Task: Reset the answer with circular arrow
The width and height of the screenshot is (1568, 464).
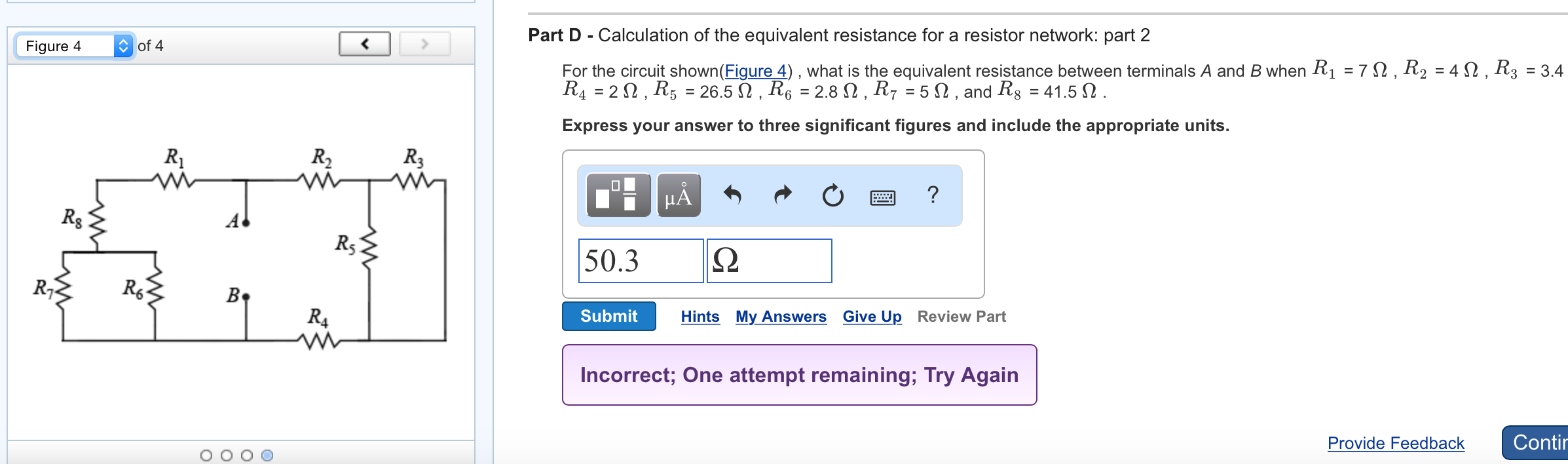Action: [832, 195]
